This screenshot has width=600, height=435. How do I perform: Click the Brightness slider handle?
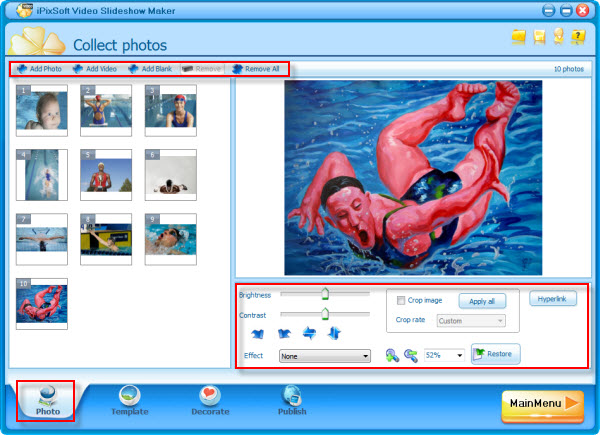(x=325, y=293)
